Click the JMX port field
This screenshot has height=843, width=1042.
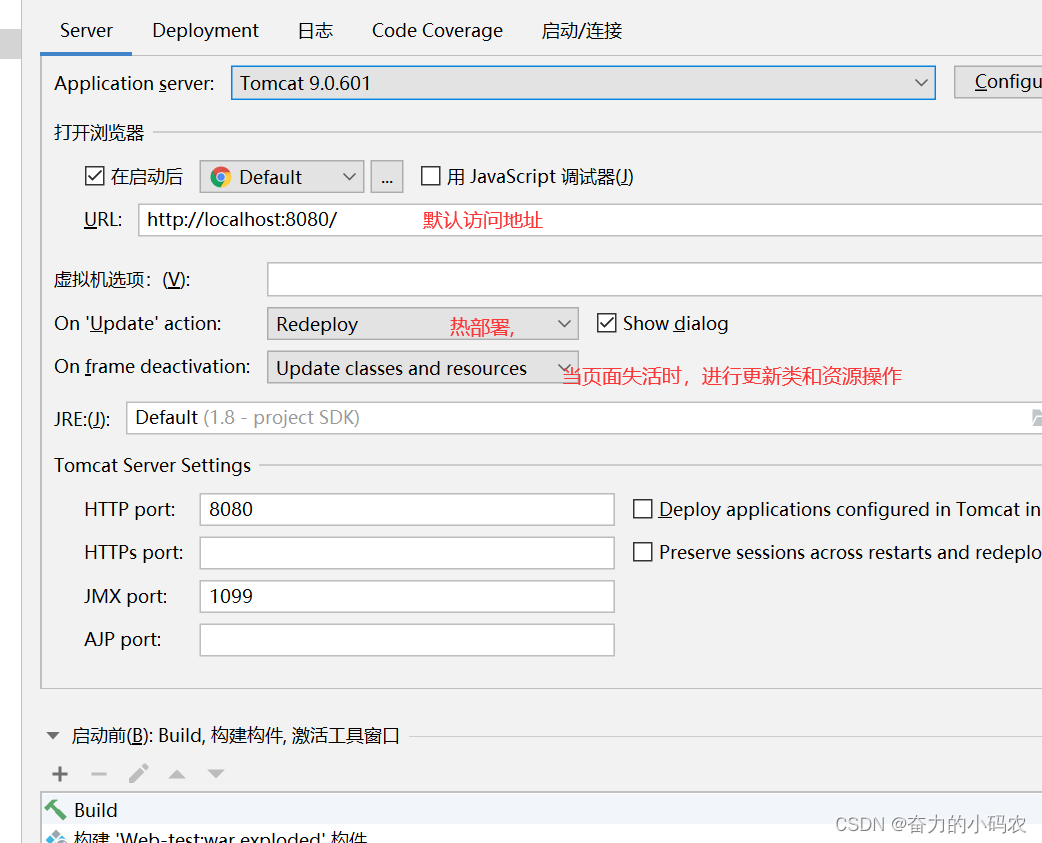(x=407, y=597)
